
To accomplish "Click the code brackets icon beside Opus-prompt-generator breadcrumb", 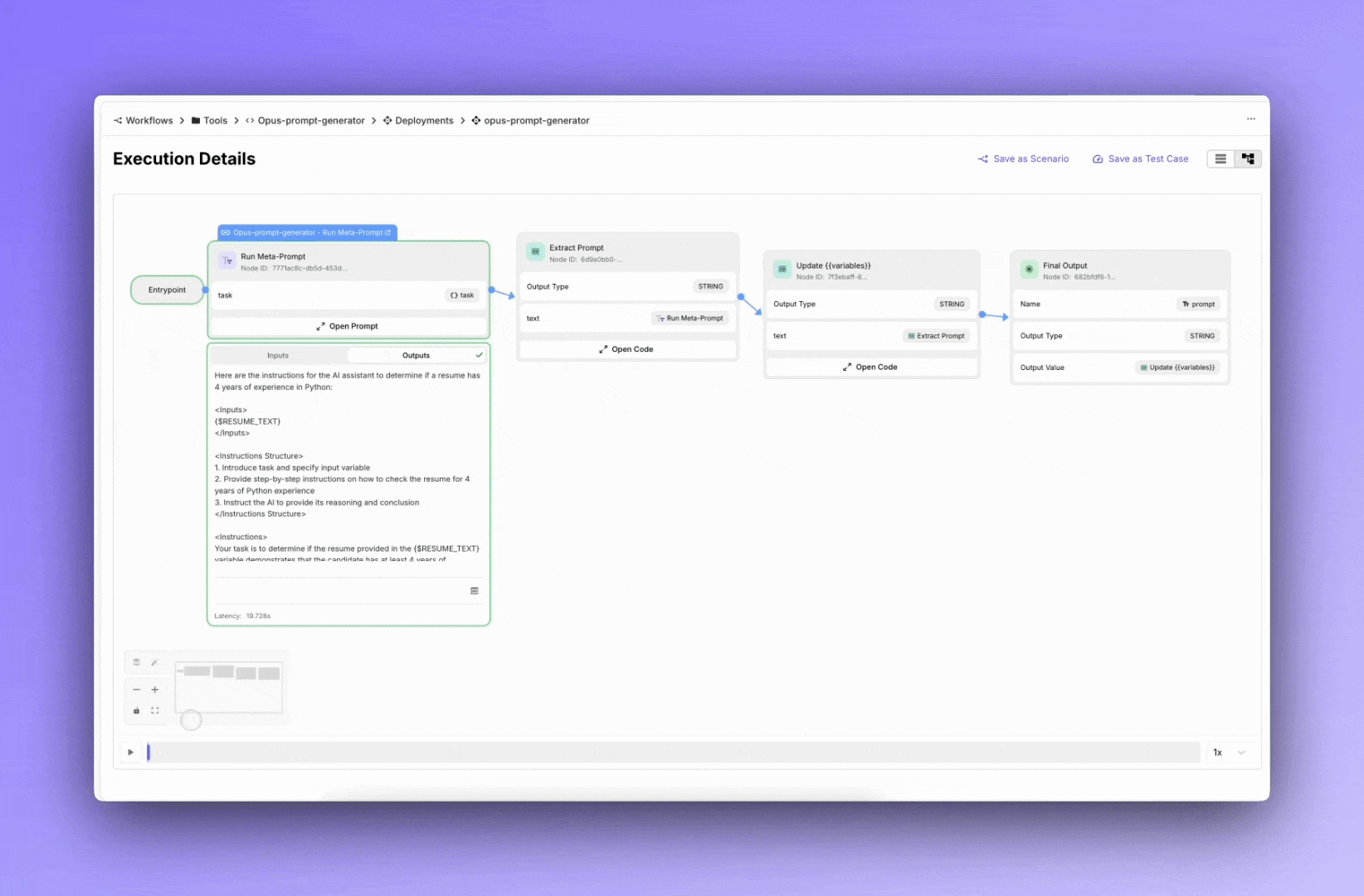I will click(x=250, y=120).
